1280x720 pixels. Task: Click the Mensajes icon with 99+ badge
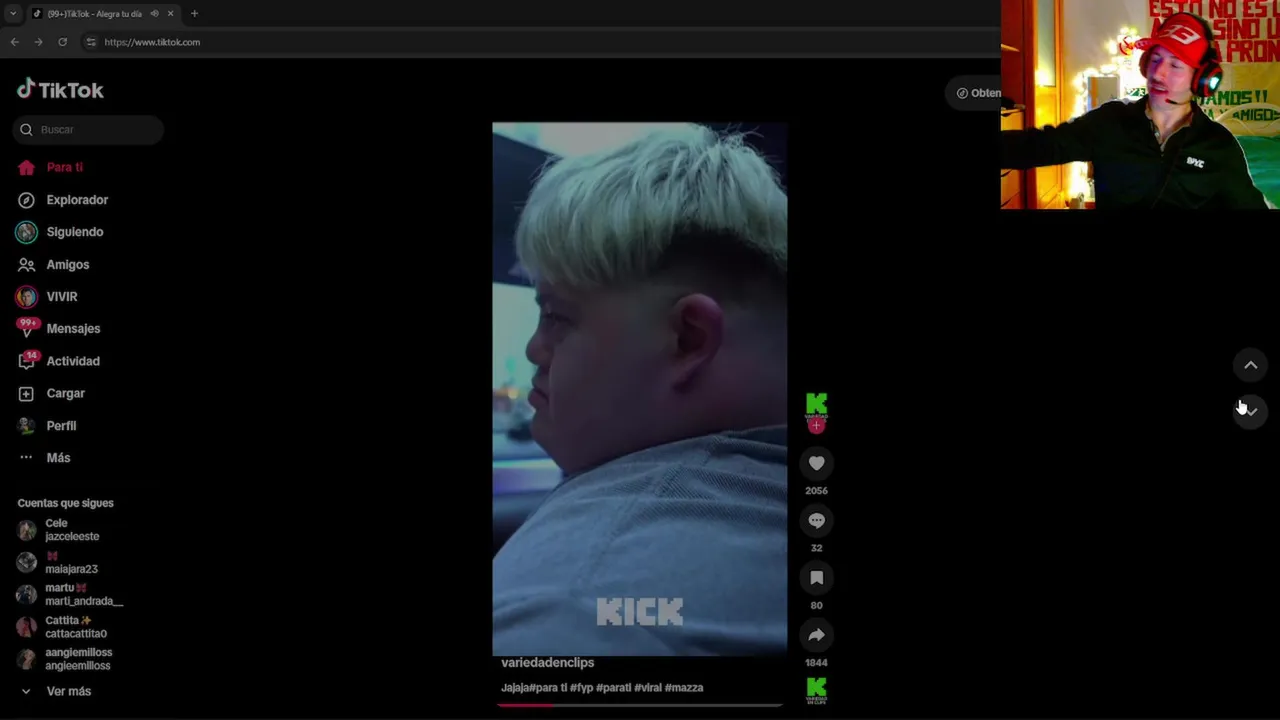click(x=26, y=328)
